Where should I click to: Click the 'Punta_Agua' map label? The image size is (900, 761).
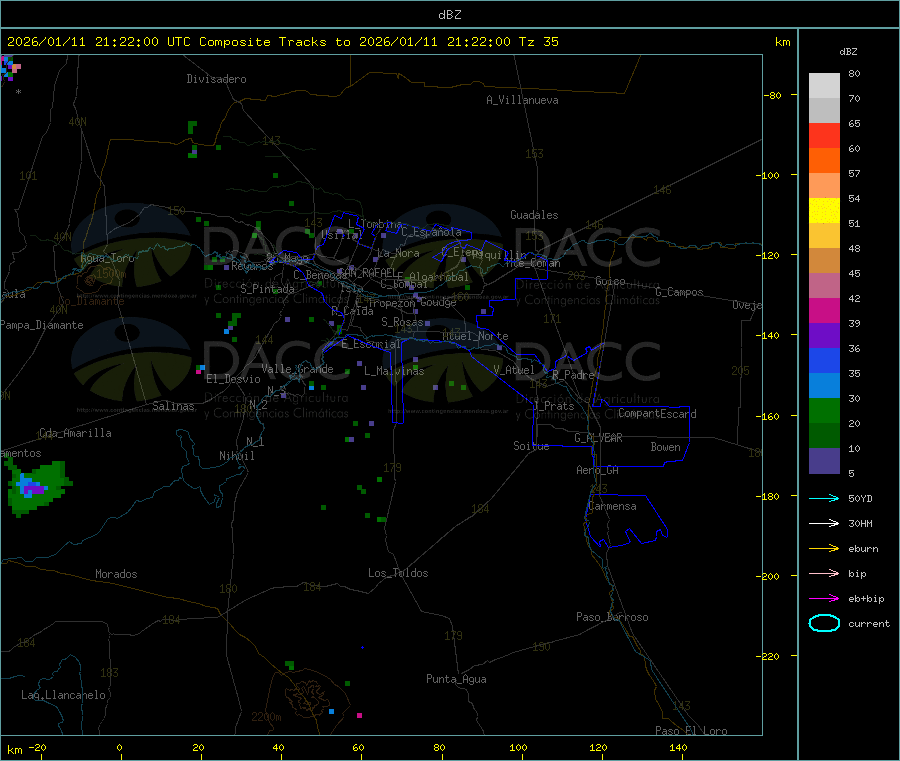(456, 679)
